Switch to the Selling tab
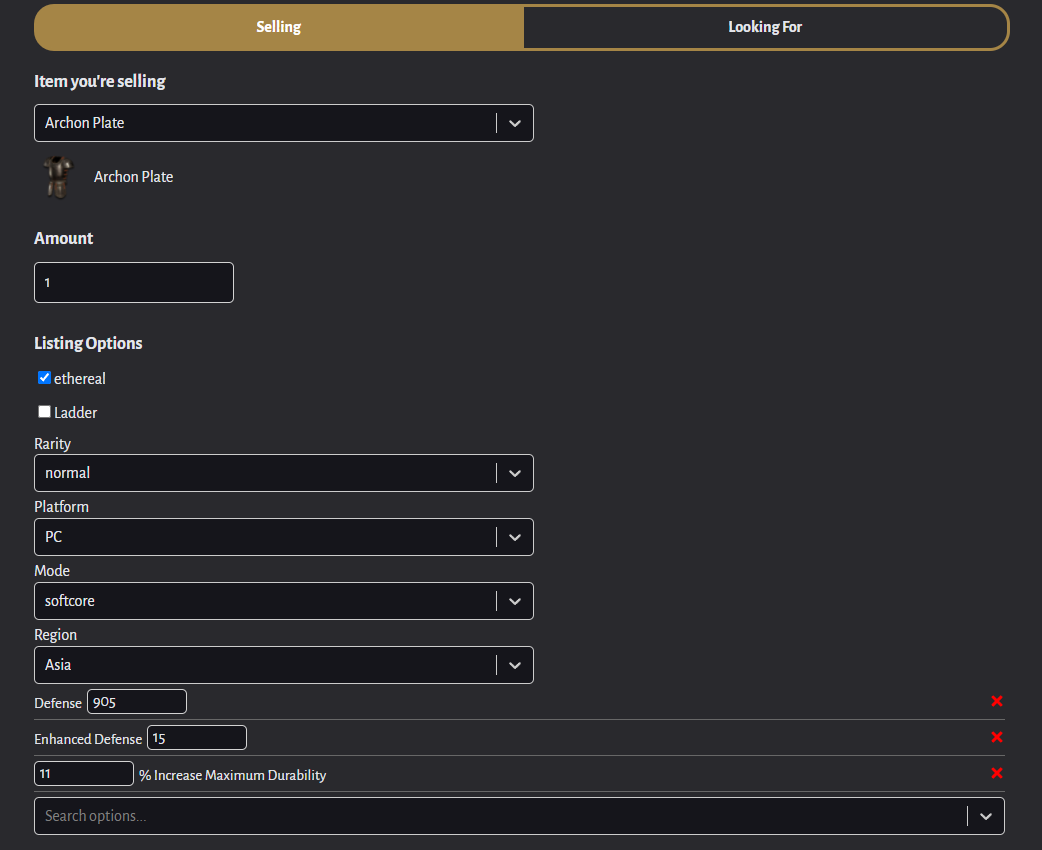The height and width of the screenshot is (850, 1042). (279, 27)
